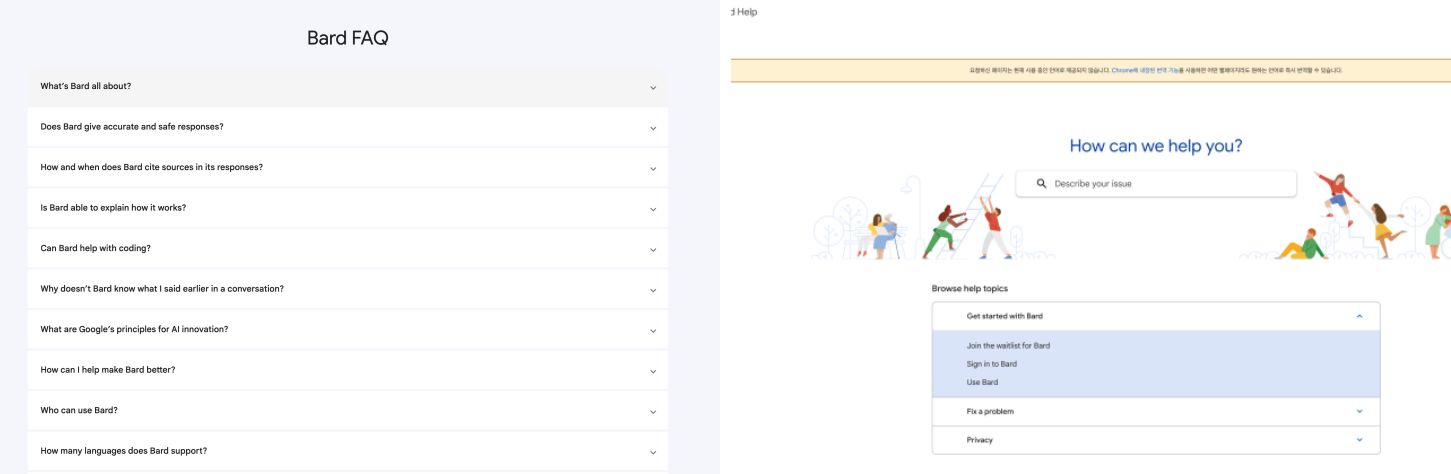
Task: Click "What are Google's principles for AI innovation?" text
Action: coord(134,329)
